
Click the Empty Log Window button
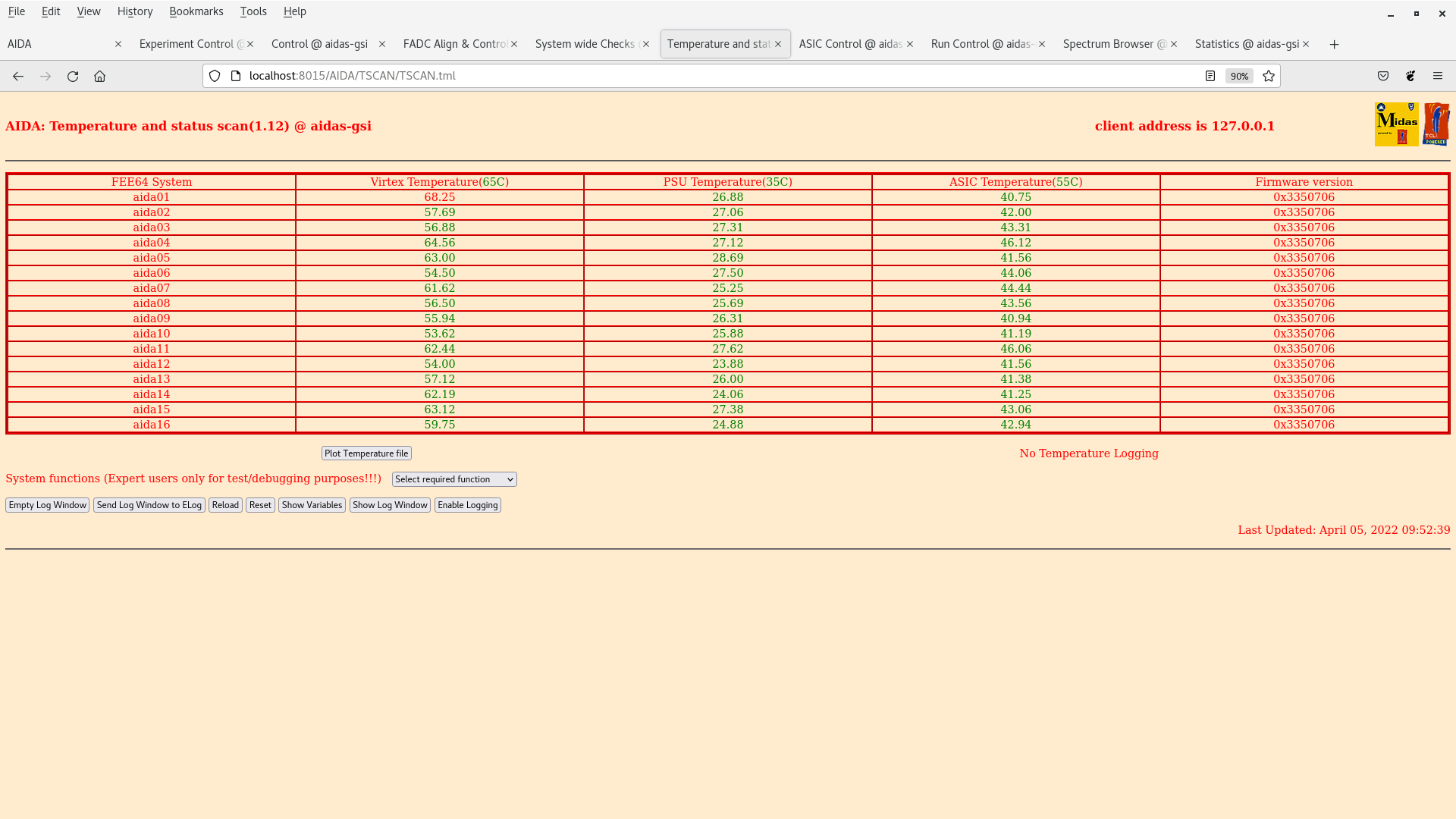(48, 505)
